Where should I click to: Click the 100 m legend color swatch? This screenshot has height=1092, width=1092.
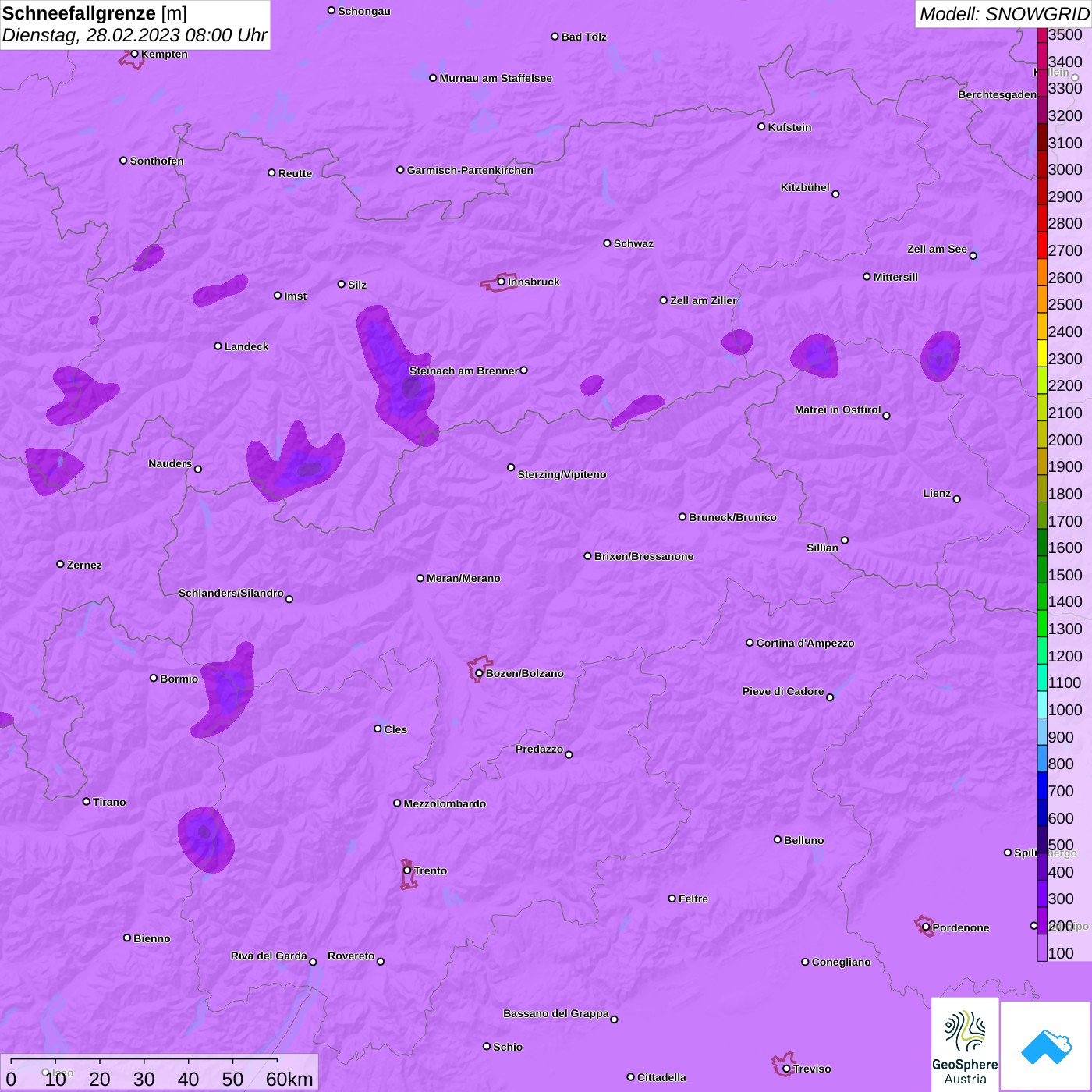[1042, 947]
